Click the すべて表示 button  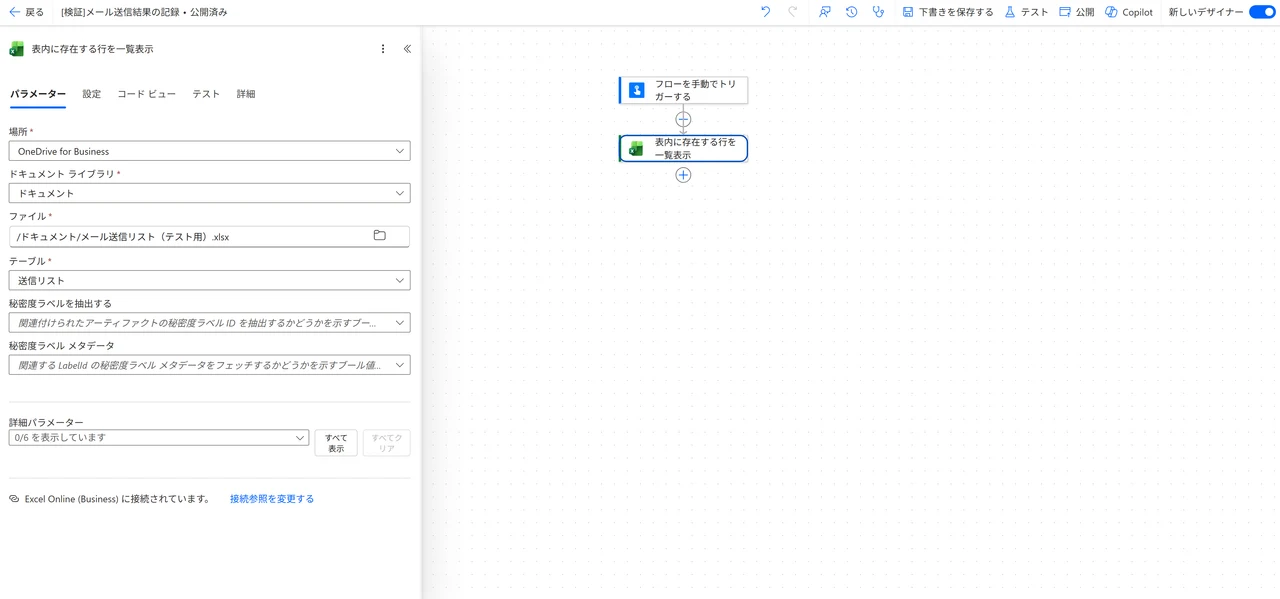(x=336, y=443)
